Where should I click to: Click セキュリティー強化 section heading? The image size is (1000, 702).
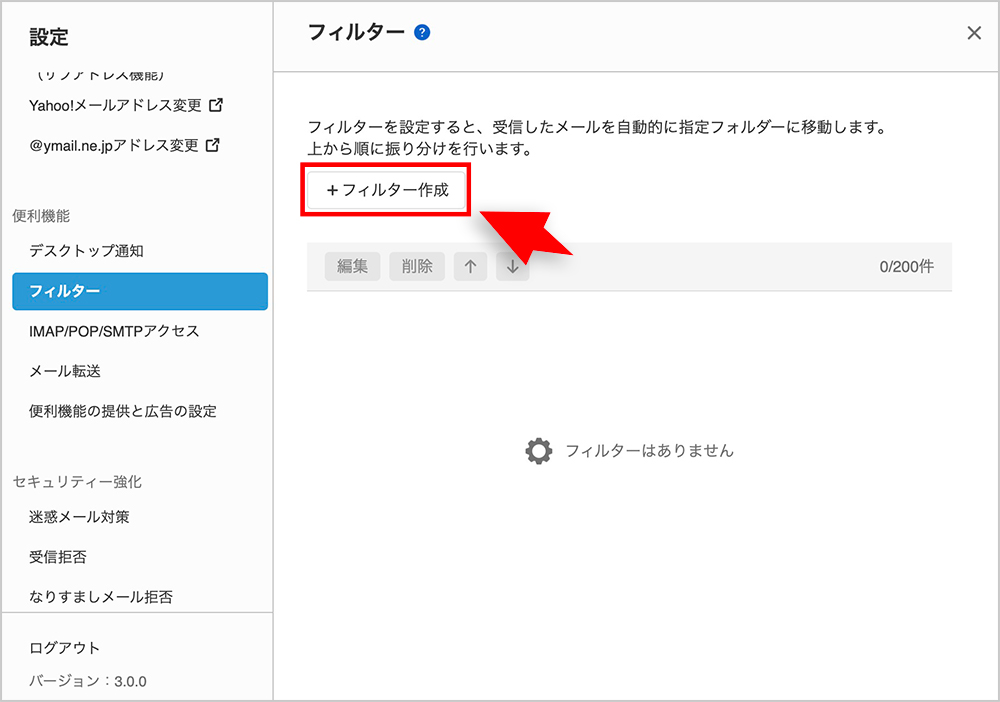77,482
